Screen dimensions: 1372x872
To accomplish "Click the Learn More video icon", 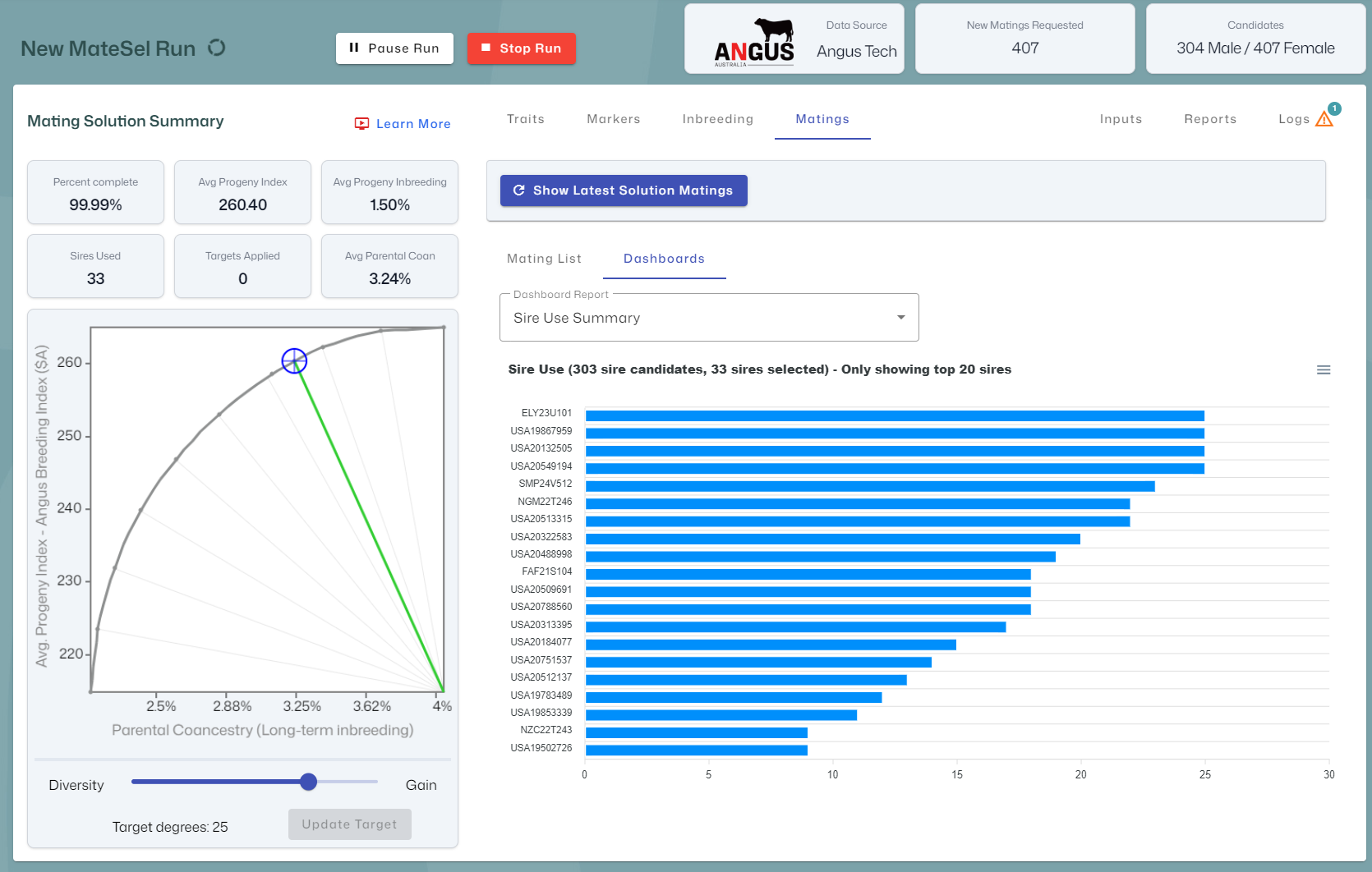I will coord(361,124).
